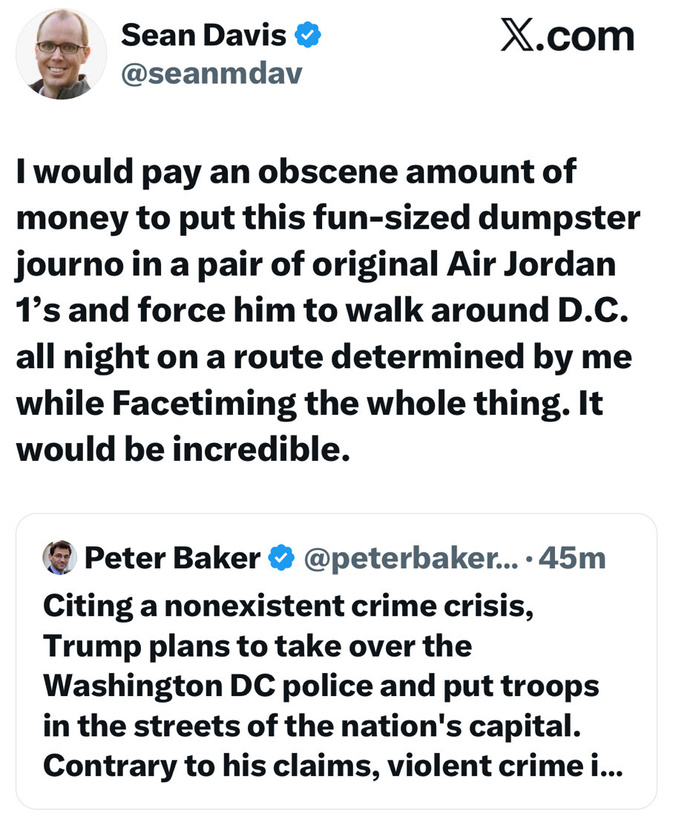The image size is (673, 840).
Task: Click the X.com logo
Action: pyautogui.click(x=567, y=37)
